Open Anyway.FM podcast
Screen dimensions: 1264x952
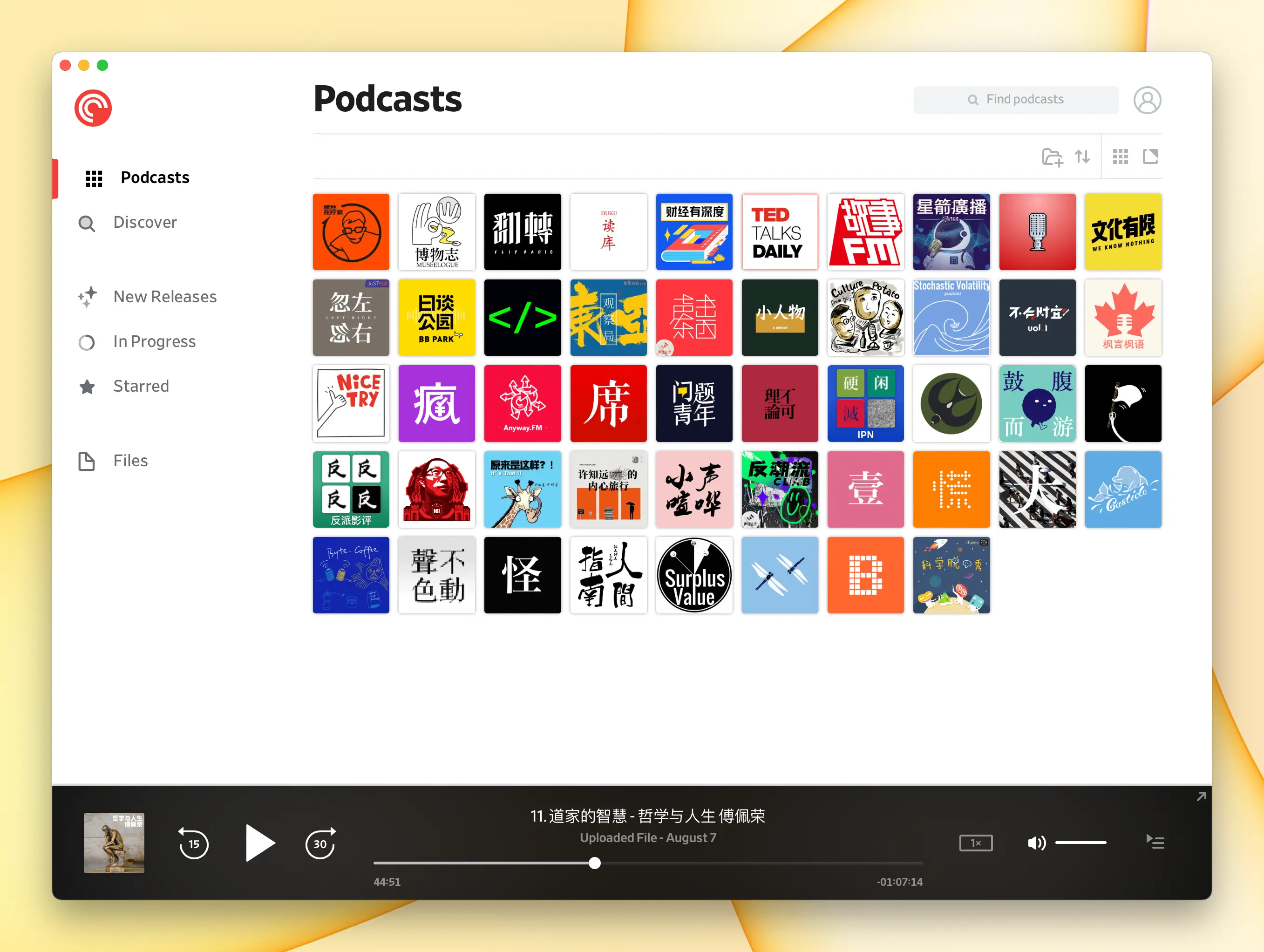(522, 403)
